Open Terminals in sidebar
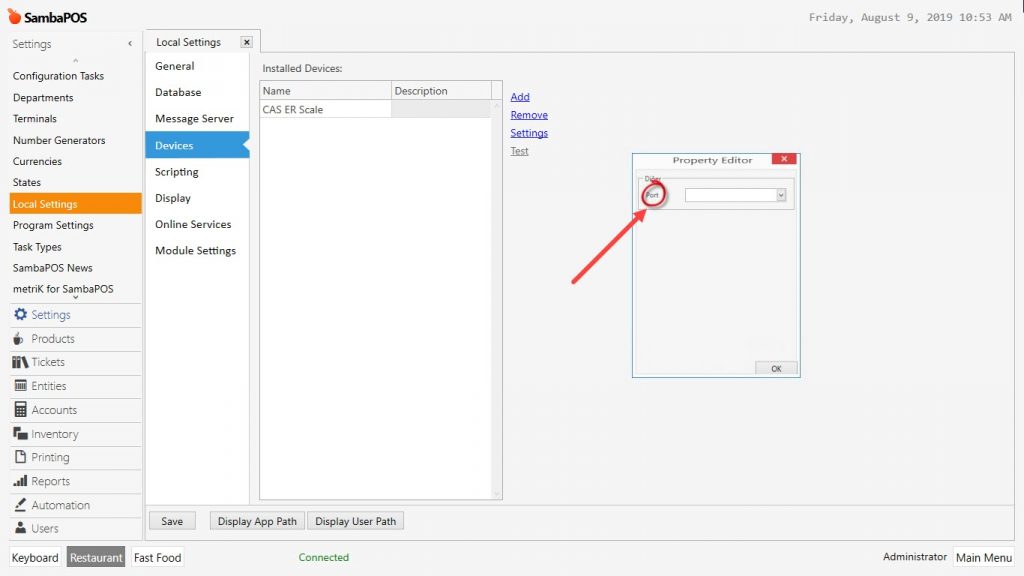The width and height of the screenshot is (1024, 576). 35,118
